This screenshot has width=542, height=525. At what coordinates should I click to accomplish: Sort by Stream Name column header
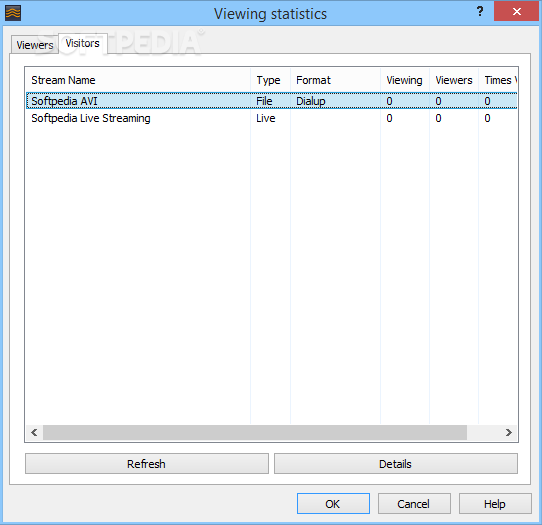[x=138, y=80]
